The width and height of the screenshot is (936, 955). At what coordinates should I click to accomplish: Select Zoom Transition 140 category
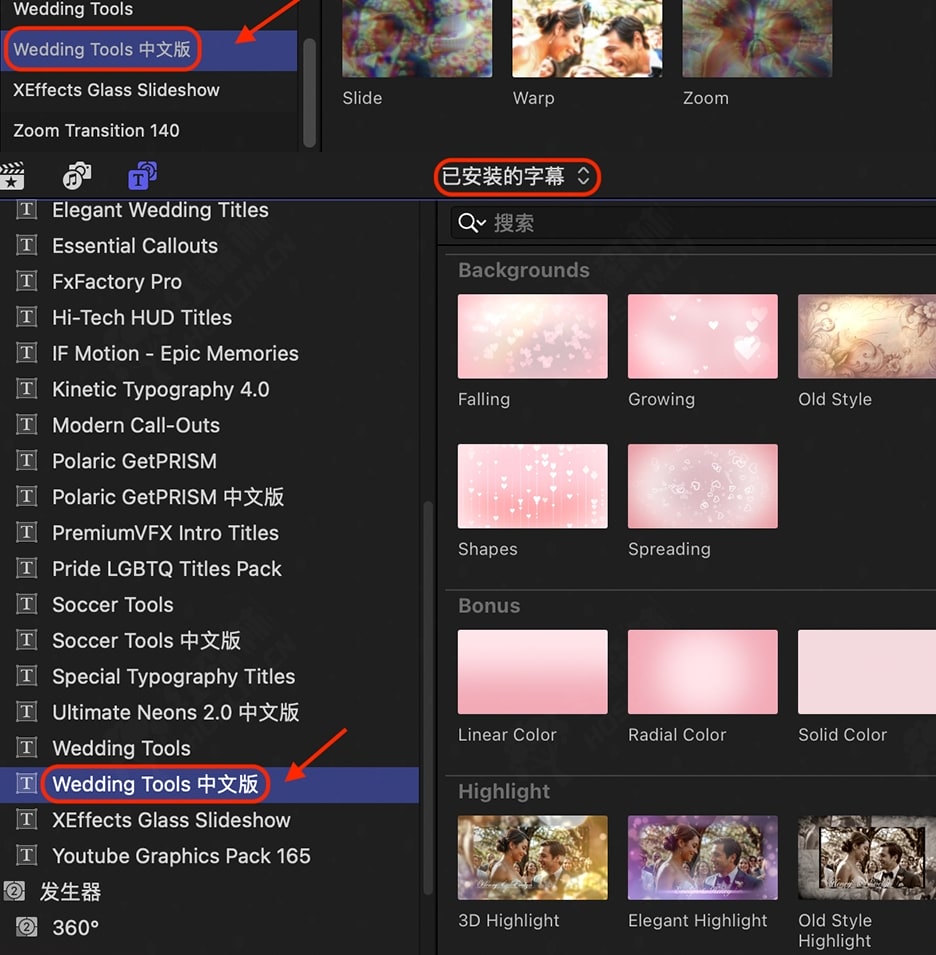point(149,130)
